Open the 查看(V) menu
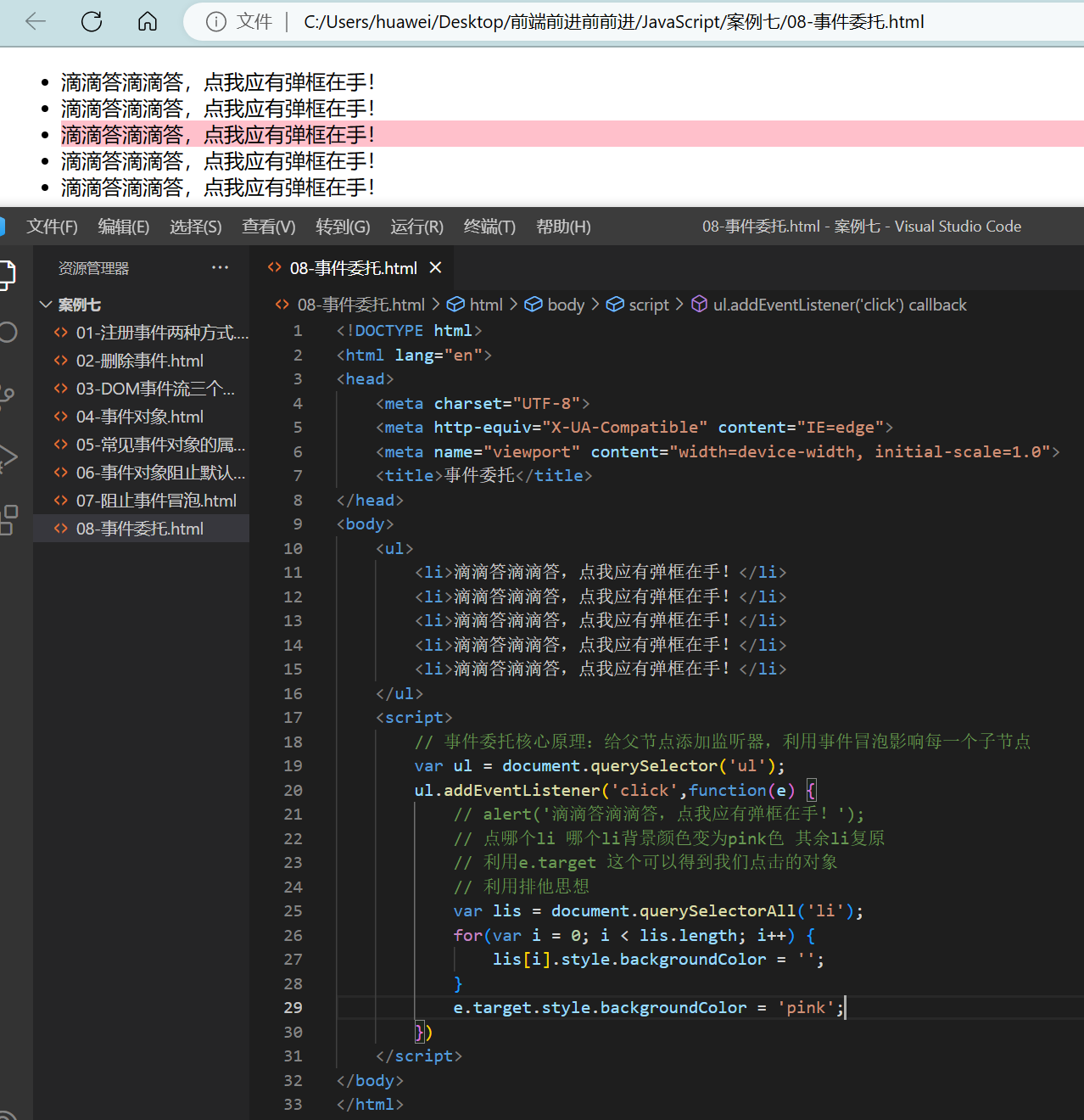This screenshot has height=1120, width=1084. point(269,227)
